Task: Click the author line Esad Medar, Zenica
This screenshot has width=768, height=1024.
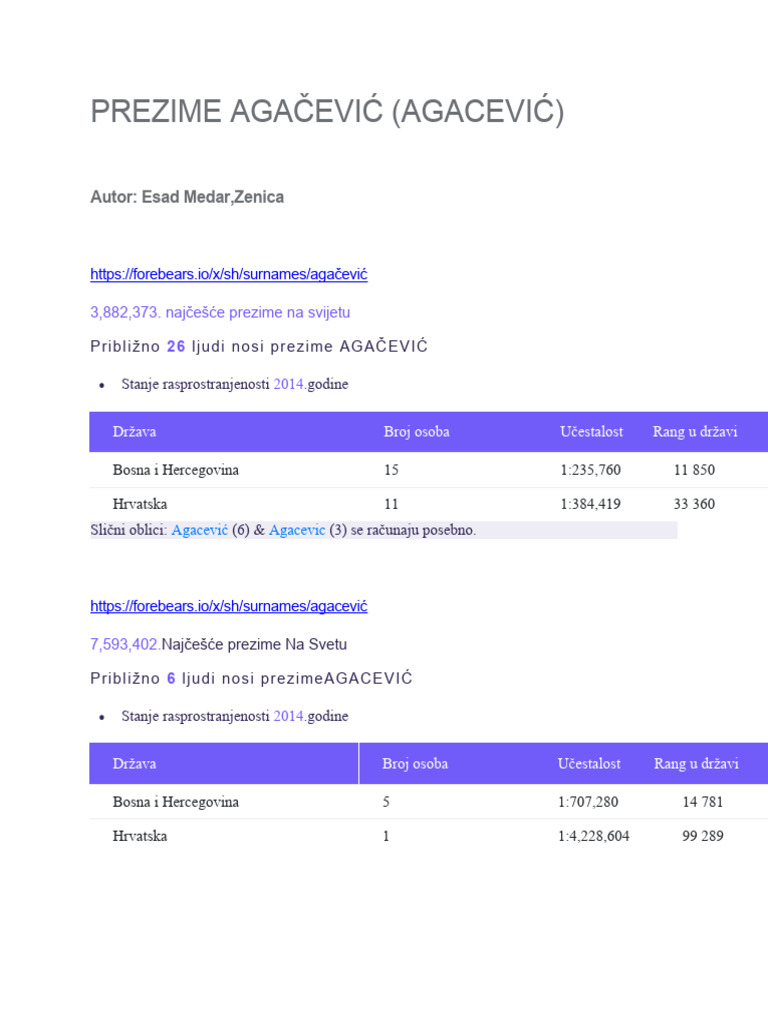Action: point(187,197)
